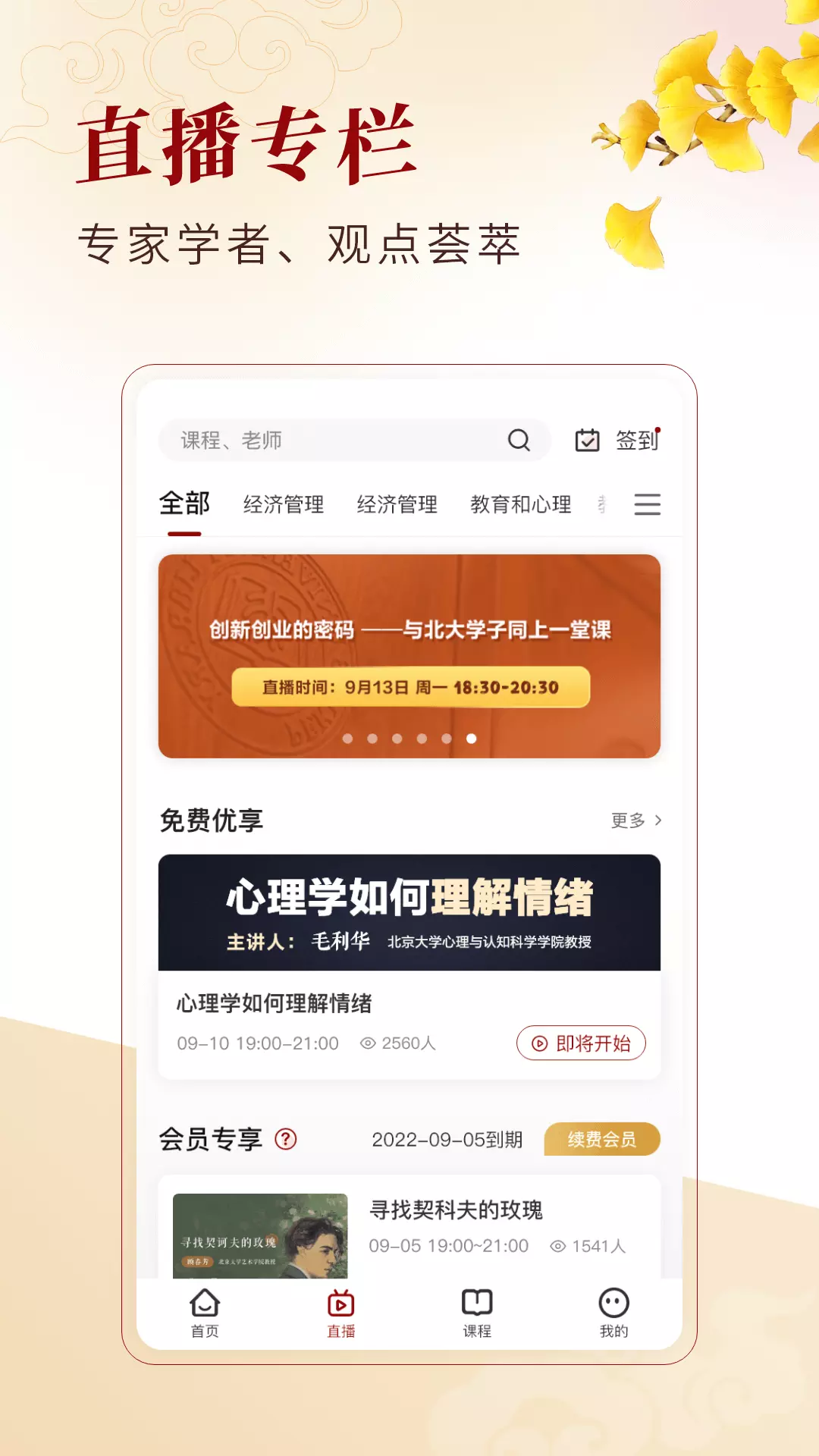Image resolution: width=819 pixels, height=1456 pixels.
Task: Open the hamburger category menu icon
Action: 647,504
